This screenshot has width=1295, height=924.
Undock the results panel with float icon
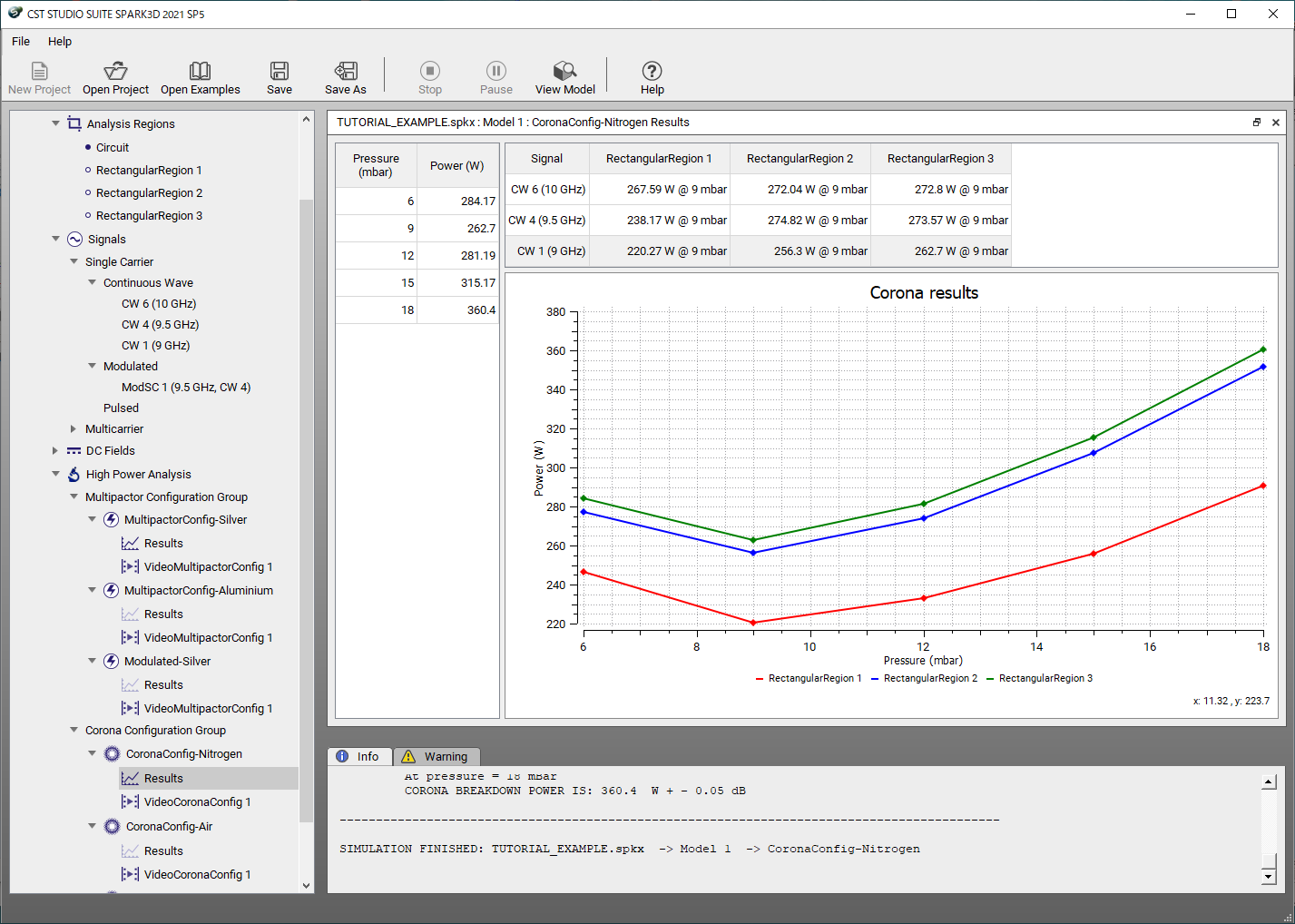click(1257, 123)
